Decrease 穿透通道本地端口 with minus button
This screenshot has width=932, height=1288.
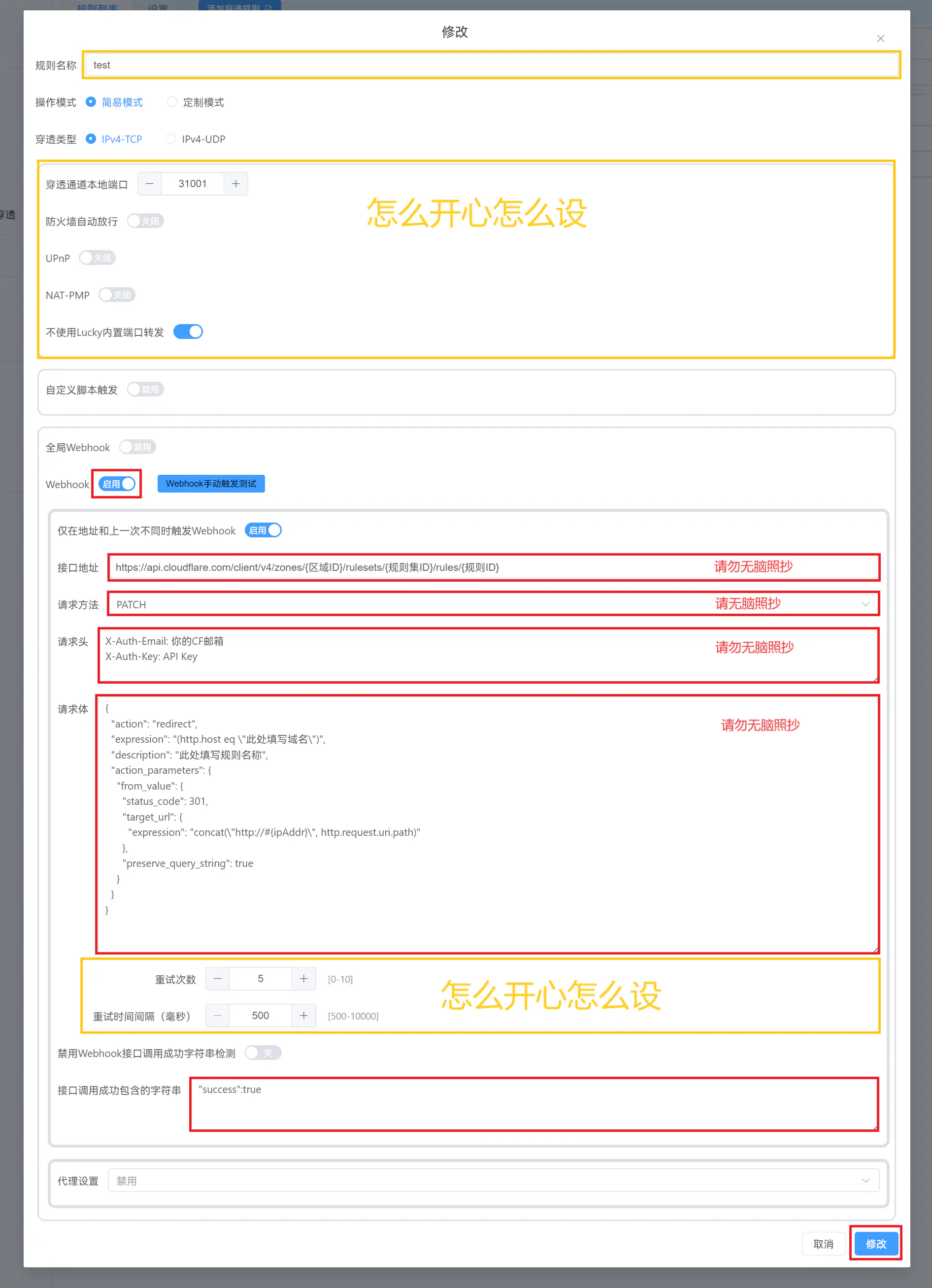(149, 184)
